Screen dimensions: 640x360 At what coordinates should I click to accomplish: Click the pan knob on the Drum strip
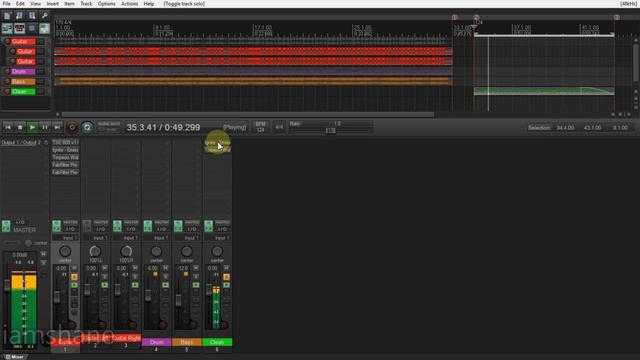[156, 251]
